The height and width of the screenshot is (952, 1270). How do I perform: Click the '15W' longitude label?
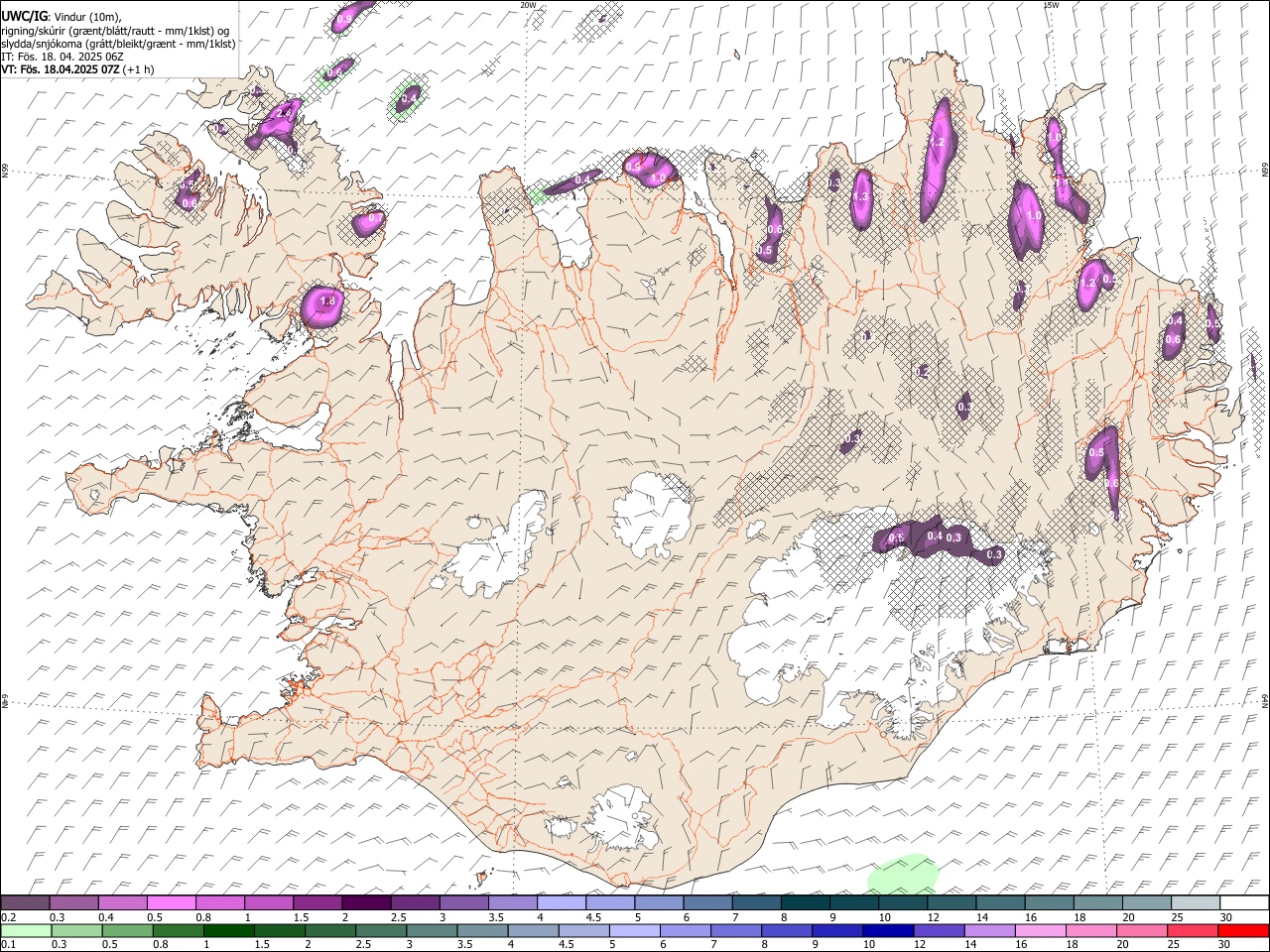pyautogui.click(x=1051, y=5)
